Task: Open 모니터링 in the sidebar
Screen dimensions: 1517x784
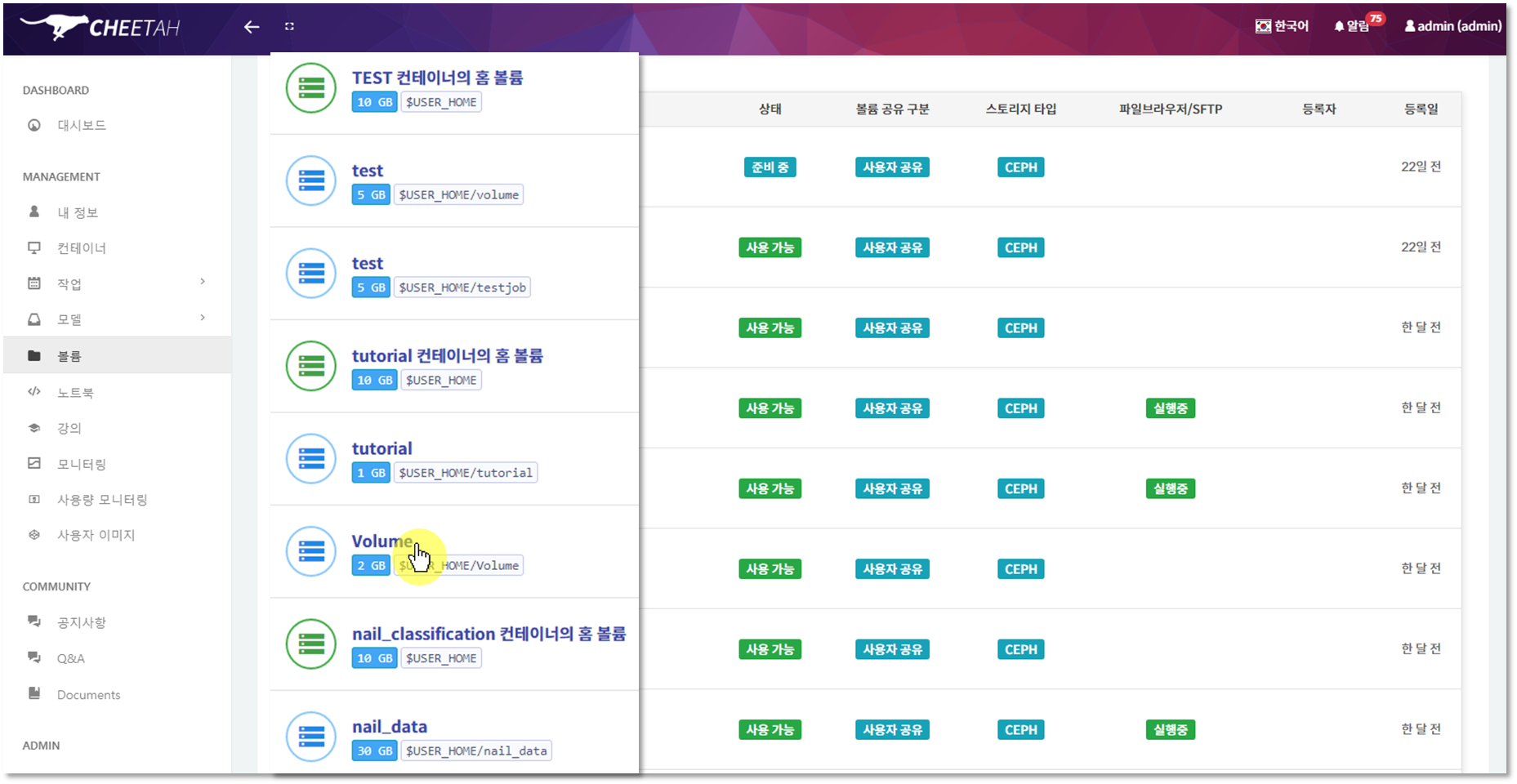Action: (82, 464)
